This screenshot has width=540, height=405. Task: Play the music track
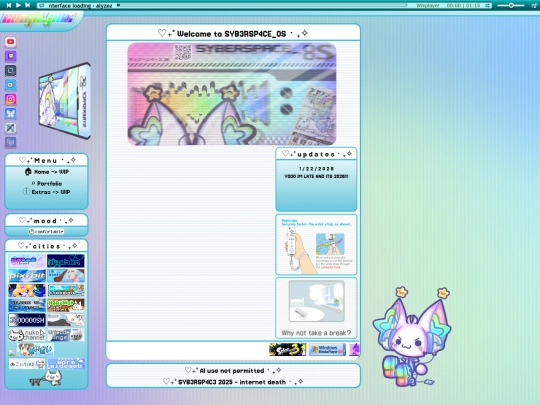(x=18, y=5)
